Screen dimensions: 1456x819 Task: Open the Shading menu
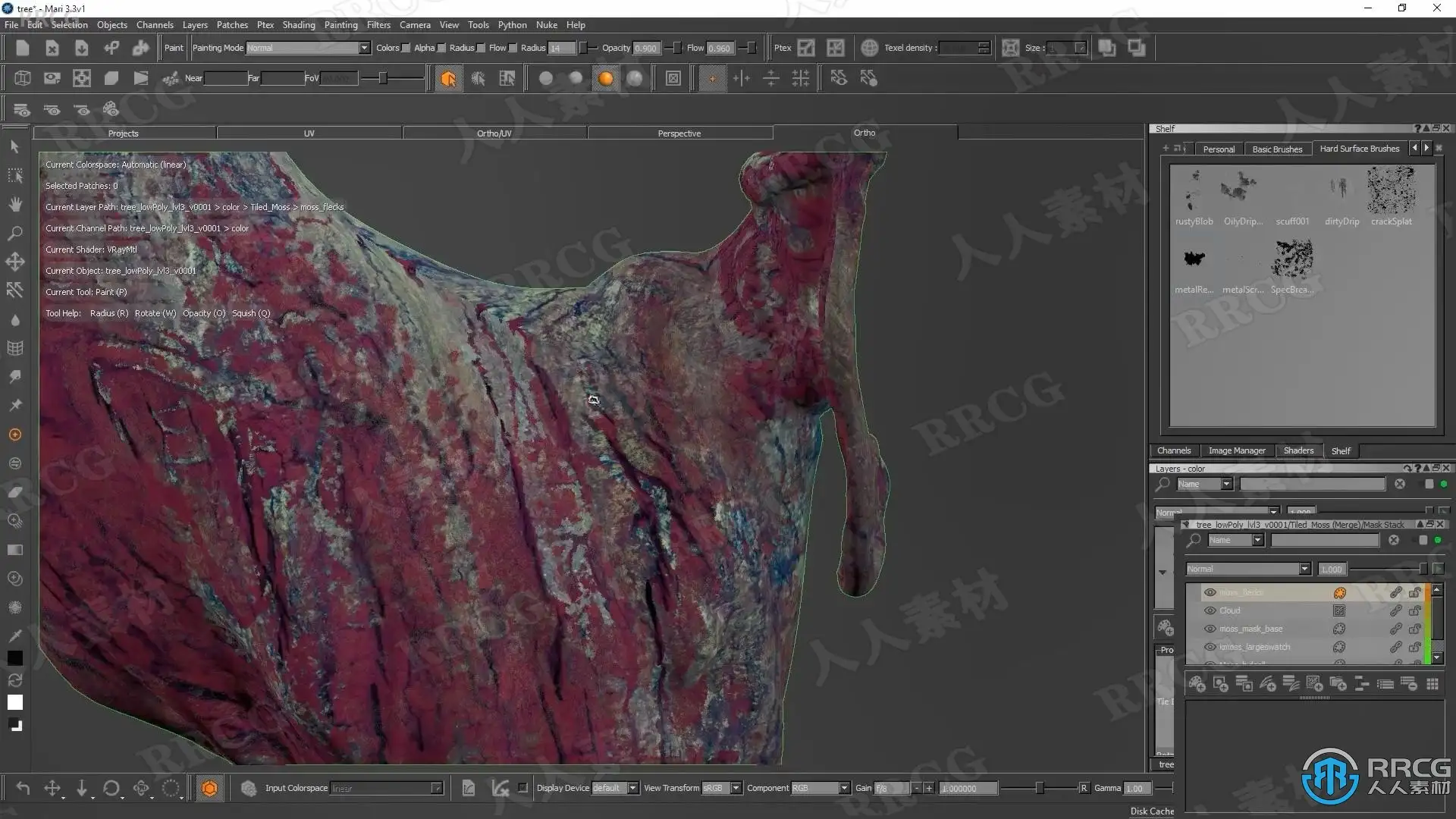pyautogui.click(x=298, y=25)
